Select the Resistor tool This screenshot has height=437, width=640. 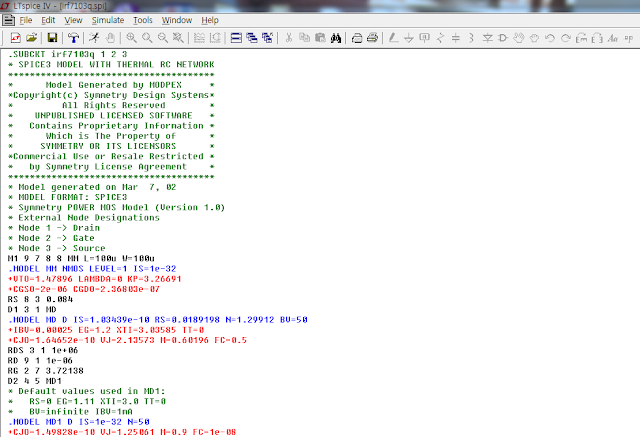tap(440, 38)
